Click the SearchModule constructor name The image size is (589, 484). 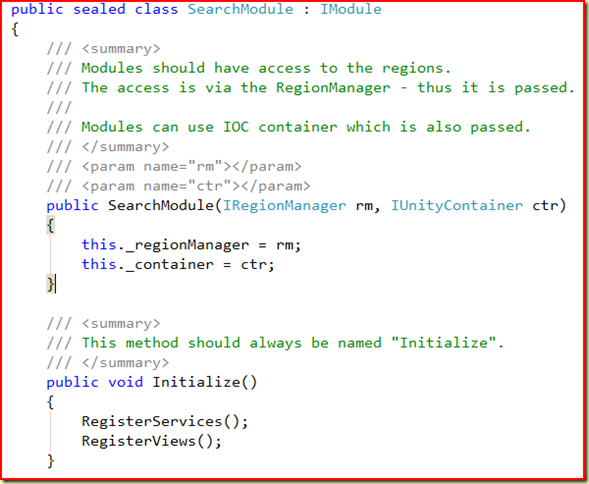click(x=161, y=206)
